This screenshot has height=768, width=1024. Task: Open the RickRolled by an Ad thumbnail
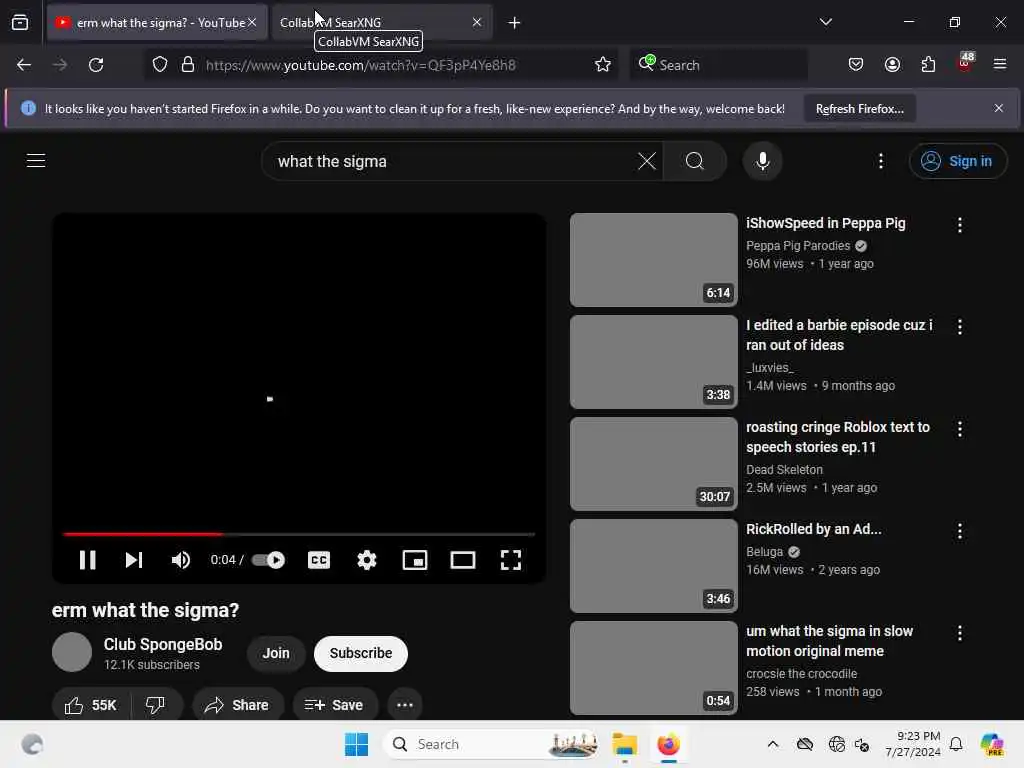click(654, 566)
